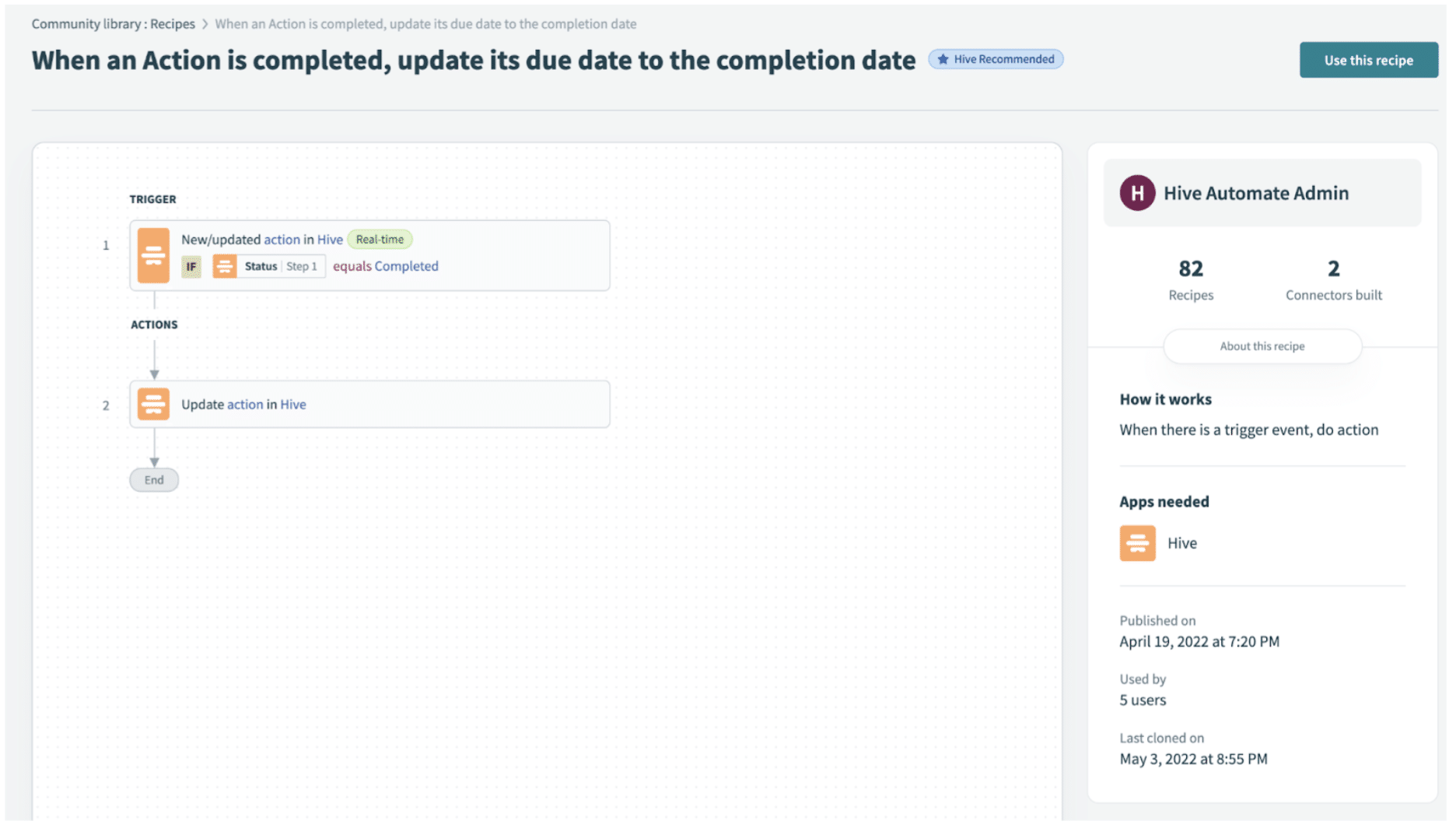Expand the Update action in Hive step
This screenshot has height=828, width=1456.
click(x=370, y=404)
